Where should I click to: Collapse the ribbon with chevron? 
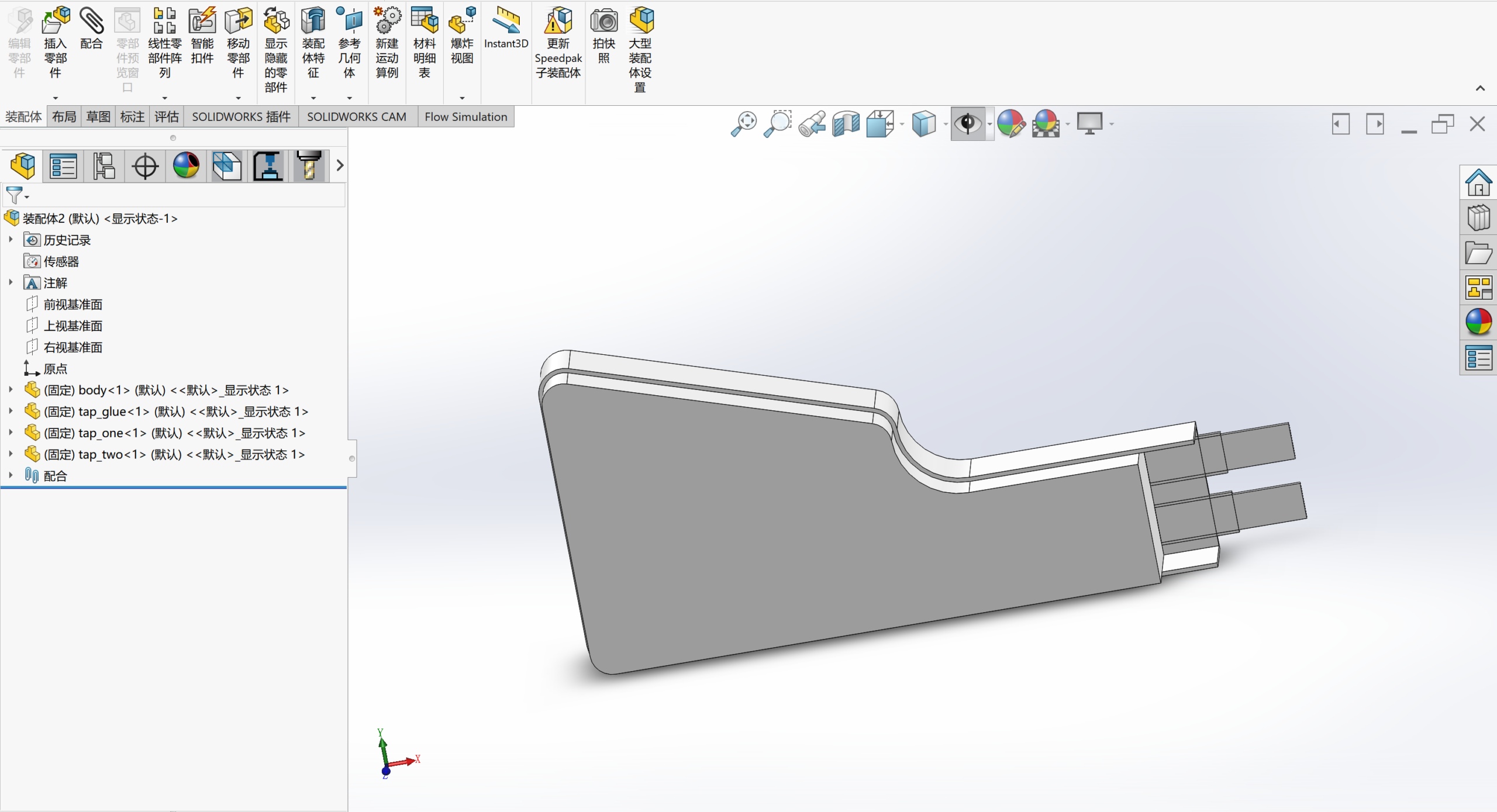click(1480, 88)
